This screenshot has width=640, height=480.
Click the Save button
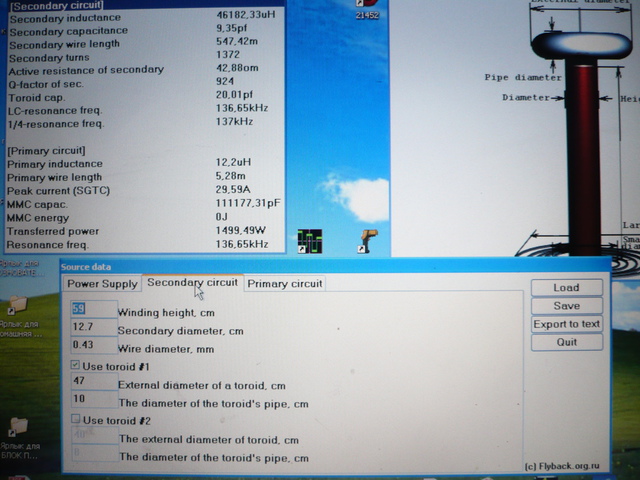[x=566, y=306]
